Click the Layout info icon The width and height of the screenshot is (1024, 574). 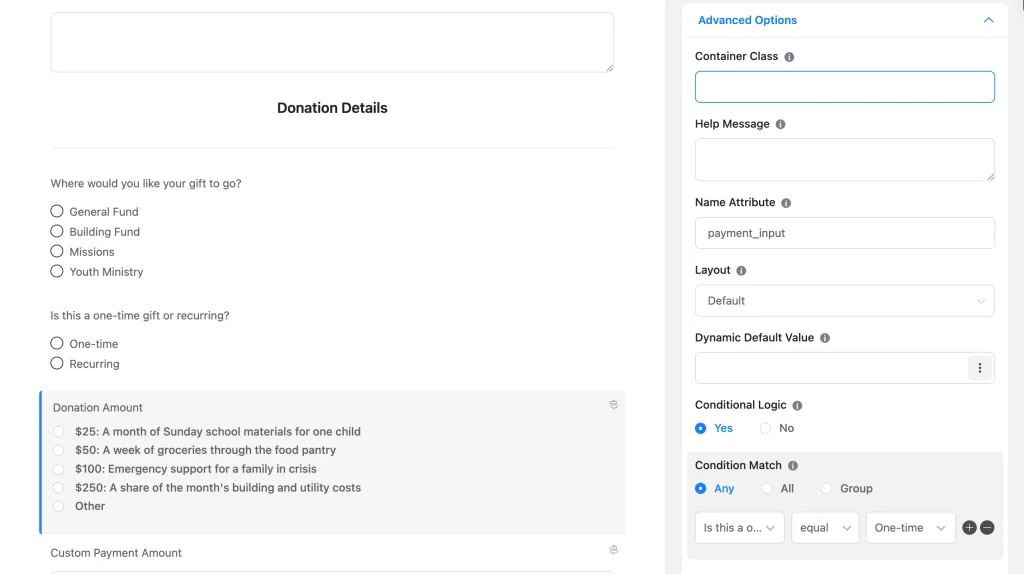click(x=741, y=270)
